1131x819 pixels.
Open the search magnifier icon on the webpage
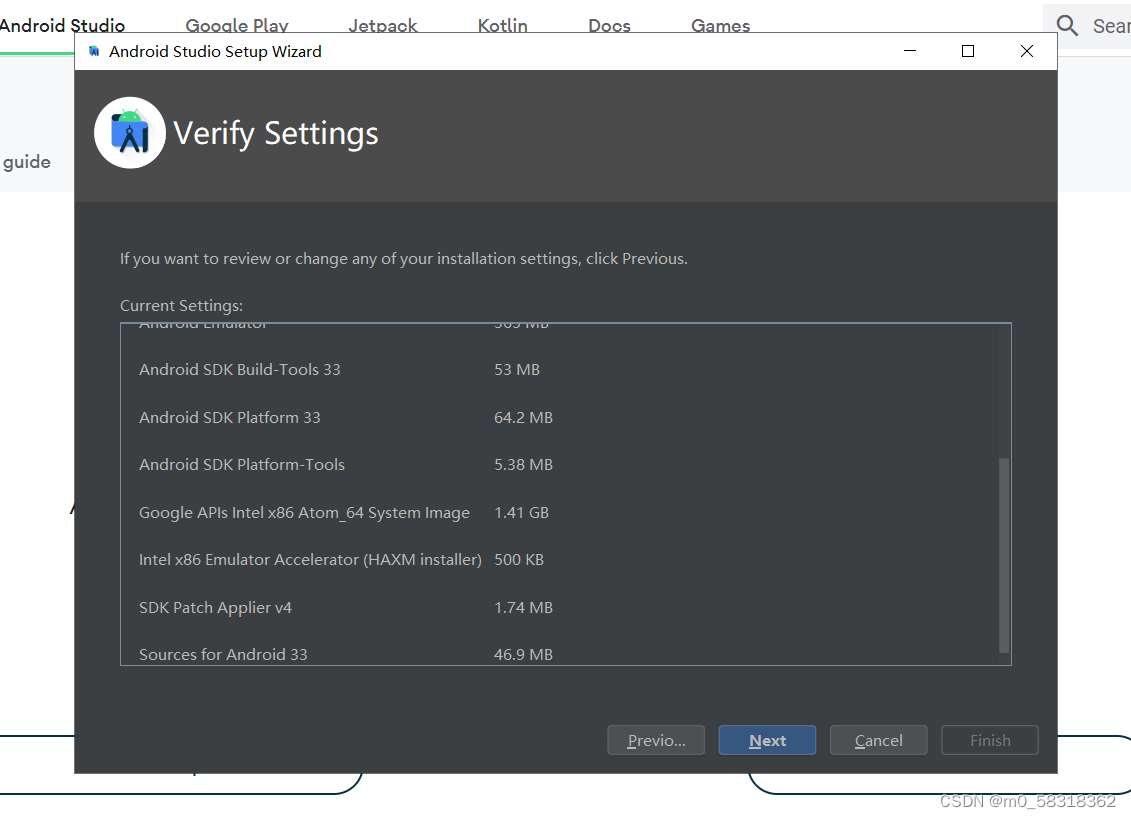[x=1068, y=26]
